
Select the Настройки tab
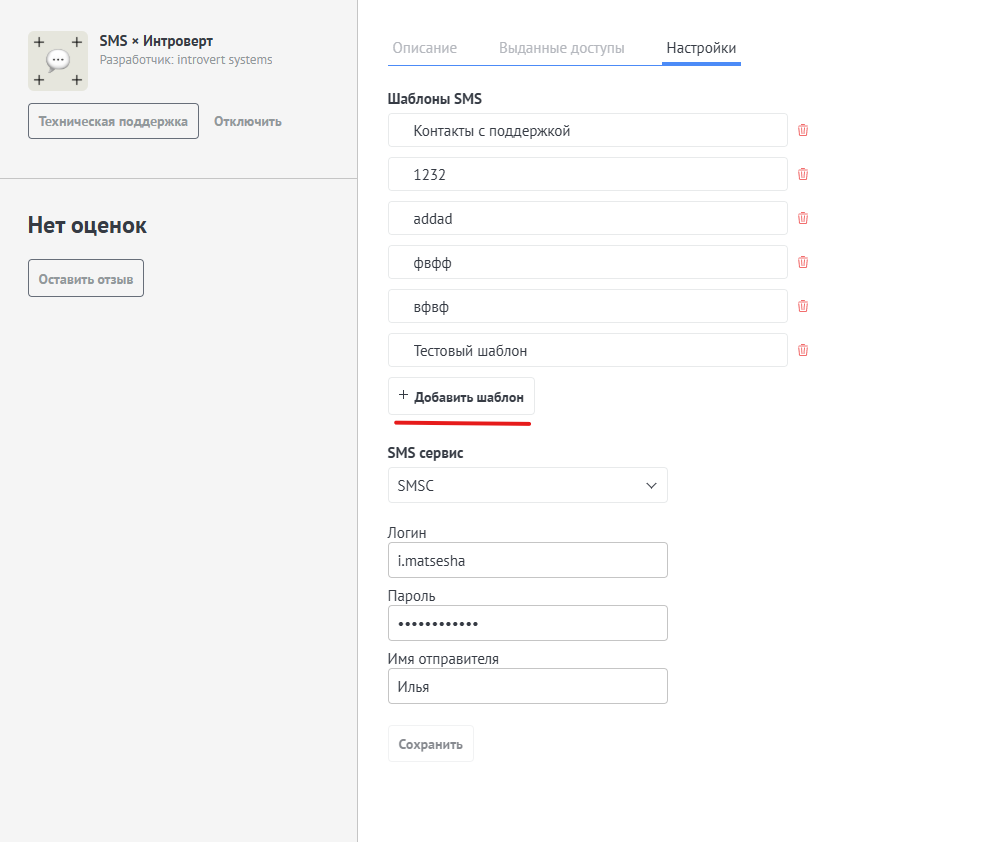coord(701,48)
